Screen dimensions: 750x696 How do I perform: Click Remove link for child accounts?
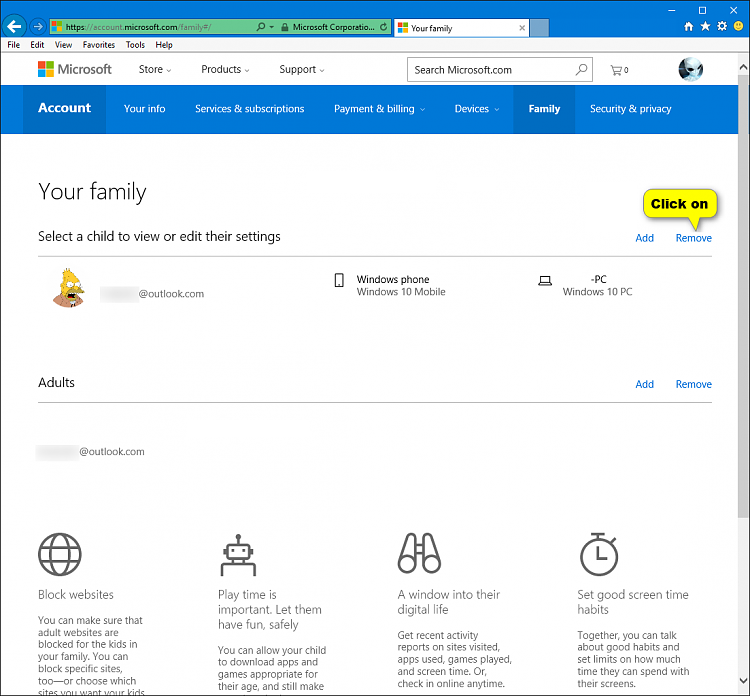(693, 238)
